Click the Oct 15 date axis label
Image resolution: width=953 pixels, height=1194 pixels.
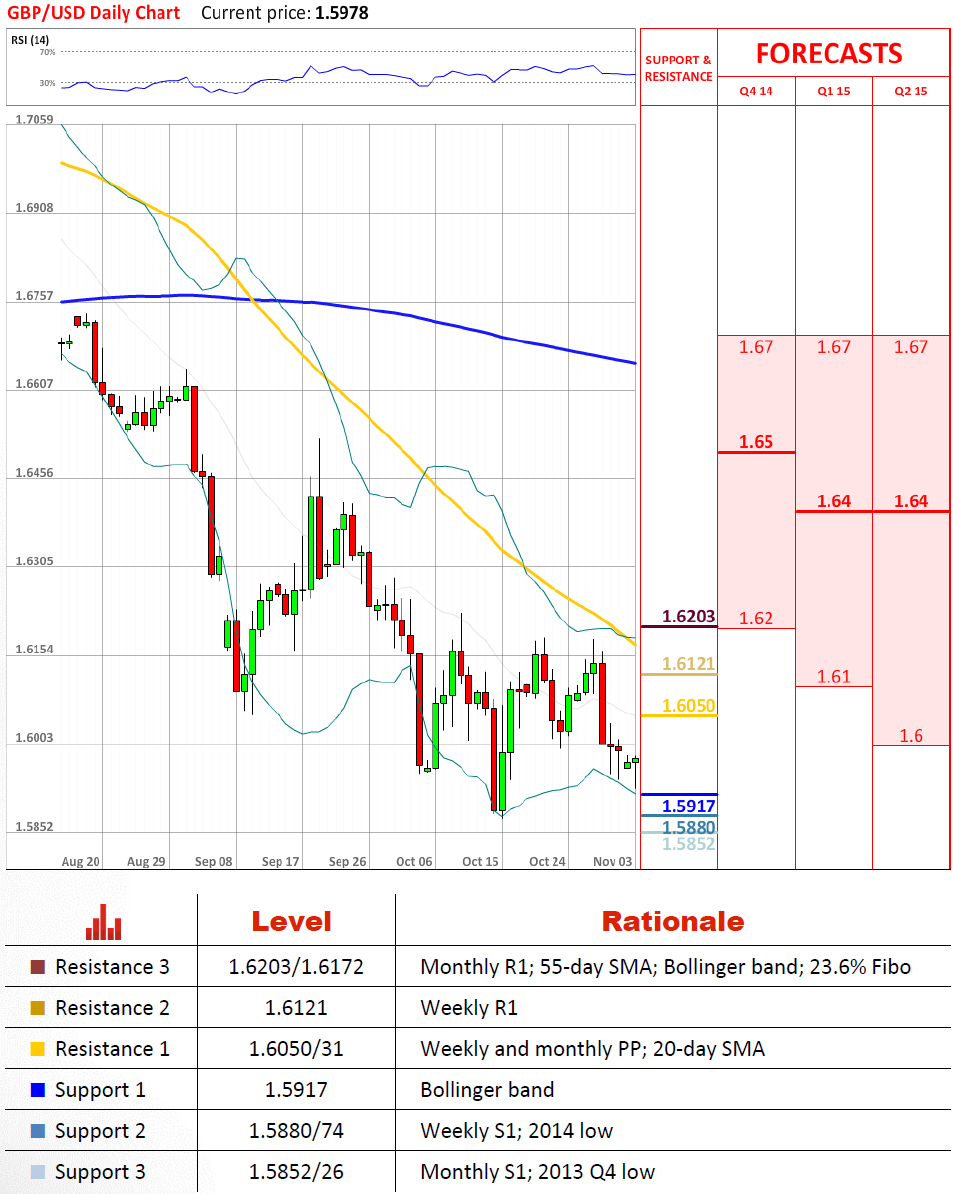480,862
